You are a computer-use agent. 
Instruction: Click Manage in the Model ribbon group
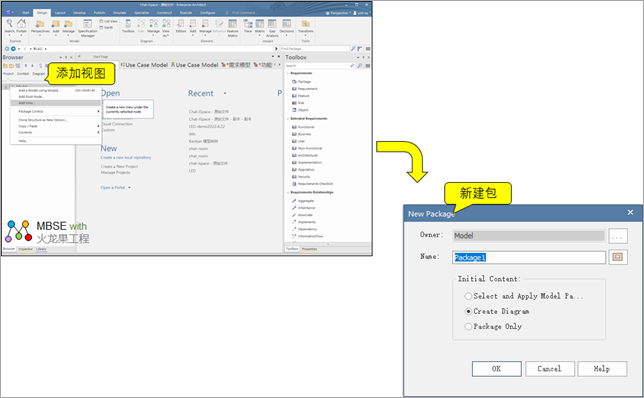[x=69, y=27]
